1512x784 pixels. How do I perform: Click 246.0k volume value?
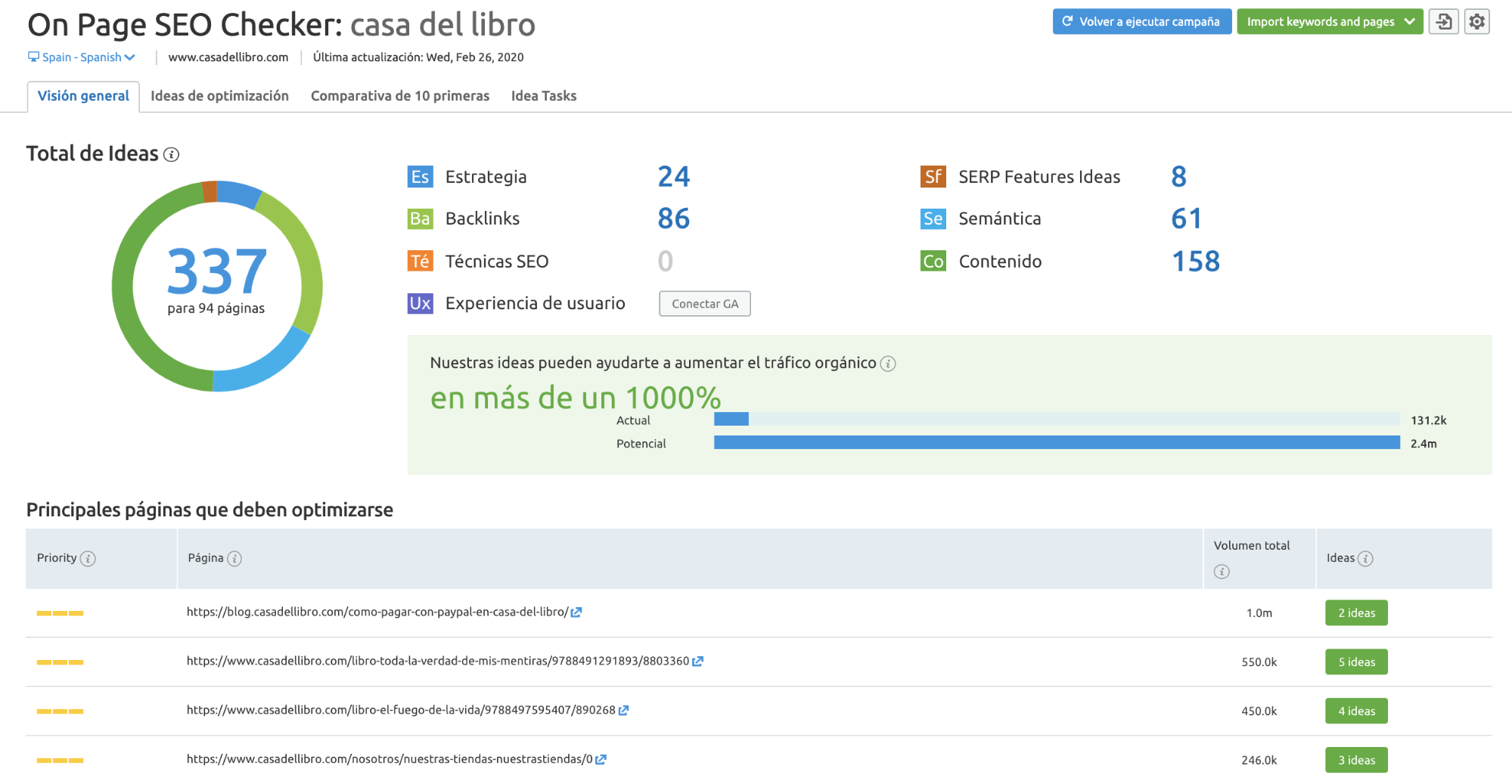click(x=1259, y=761)
